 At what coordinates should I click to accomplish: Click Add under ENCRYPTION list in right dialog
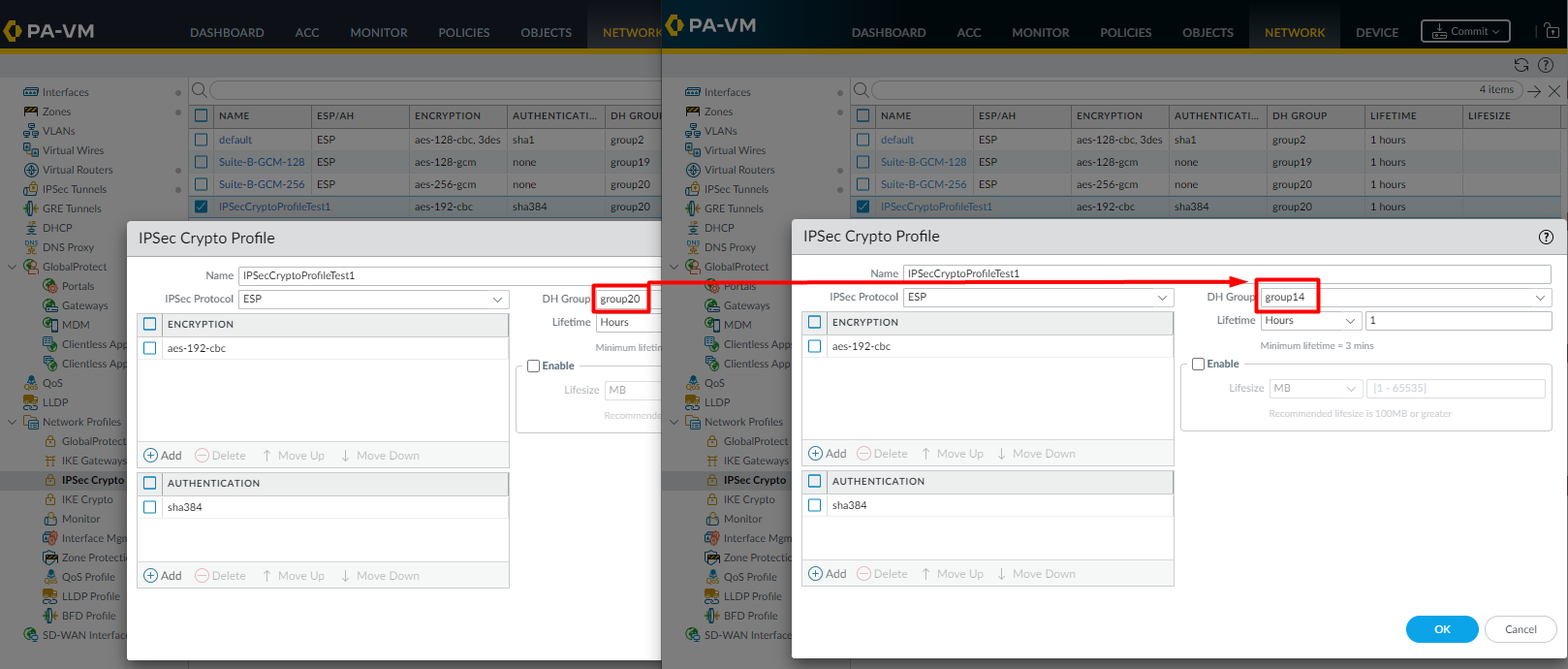(828, 454)
